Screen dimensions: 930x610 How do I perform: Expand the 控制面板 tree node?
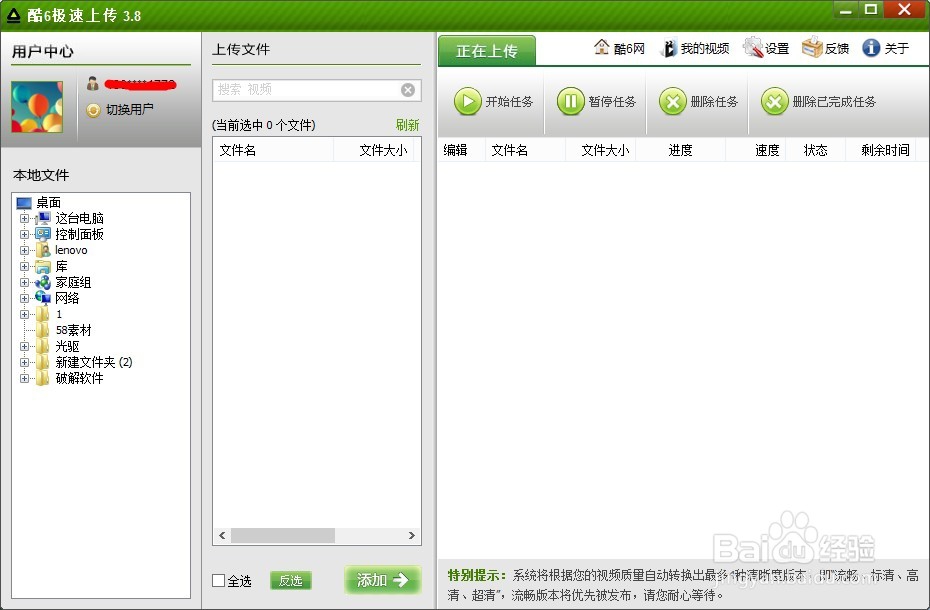coord(24,234)
